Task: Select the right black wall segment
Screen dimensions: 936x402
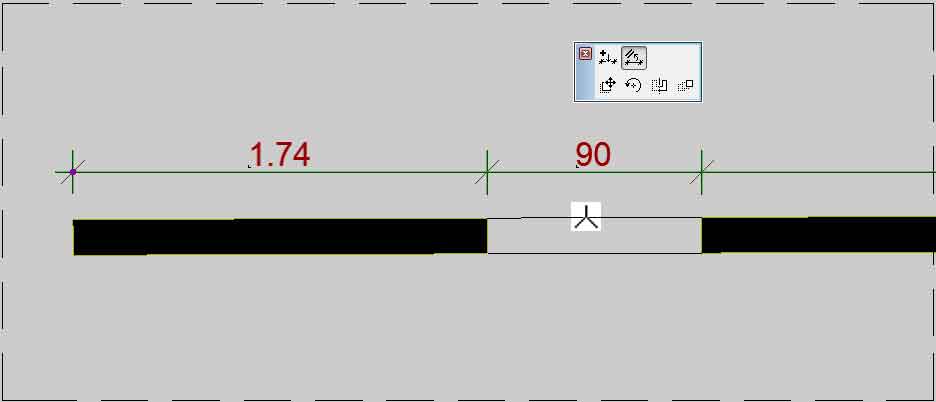Action: [x=818, y=235]
